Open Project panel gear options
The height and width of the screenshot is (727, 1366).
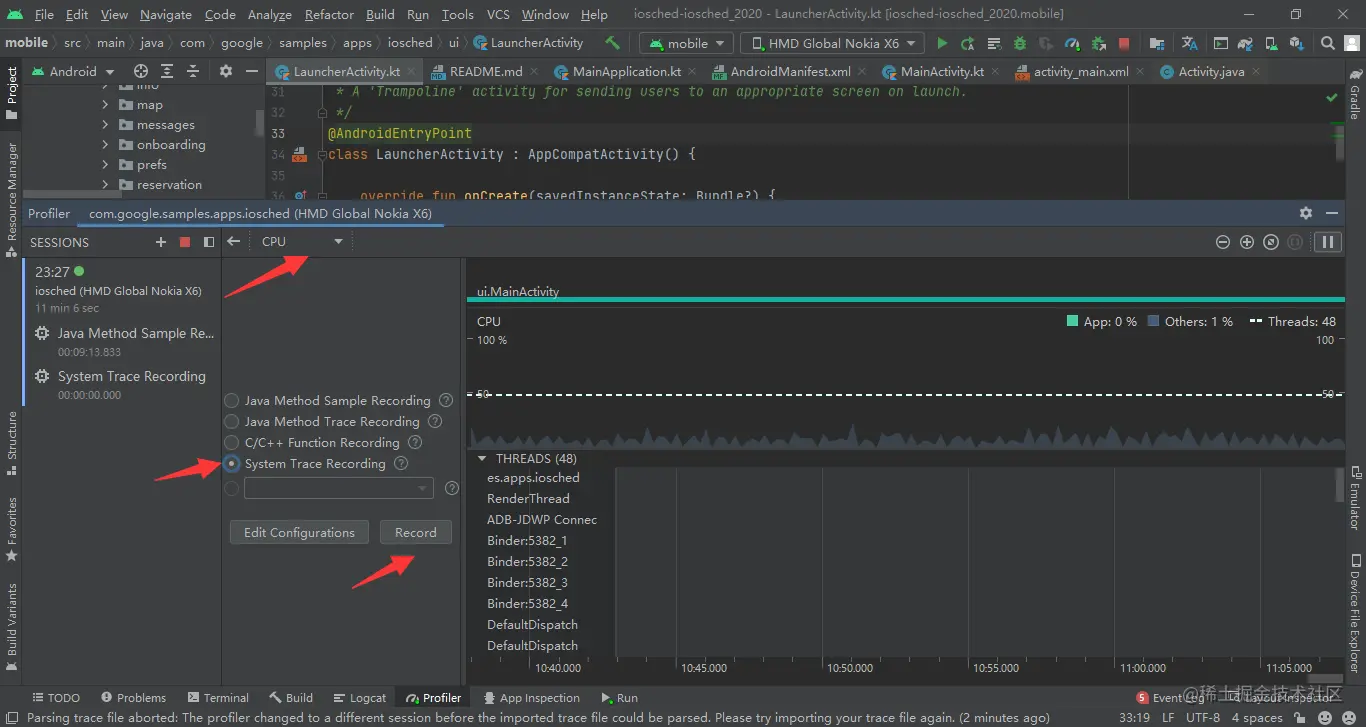(x=225, y=71)
